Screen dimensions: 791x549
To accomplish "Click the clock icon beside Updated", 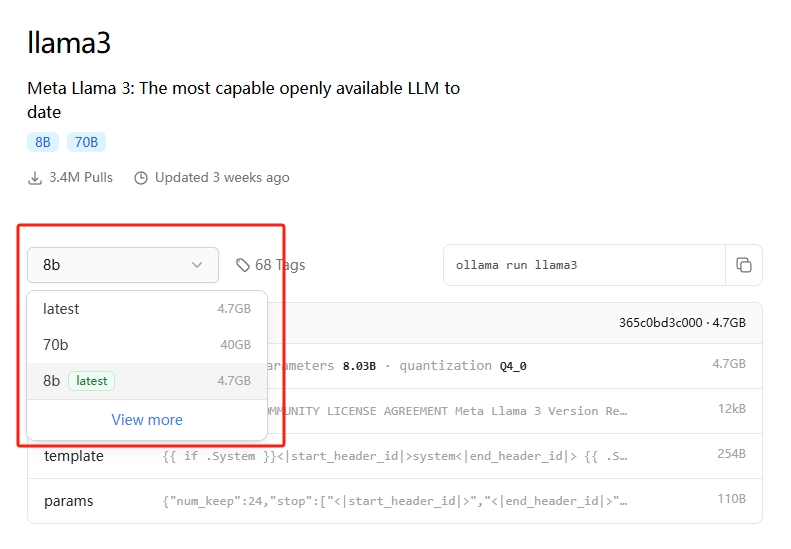I will (141, 178).
